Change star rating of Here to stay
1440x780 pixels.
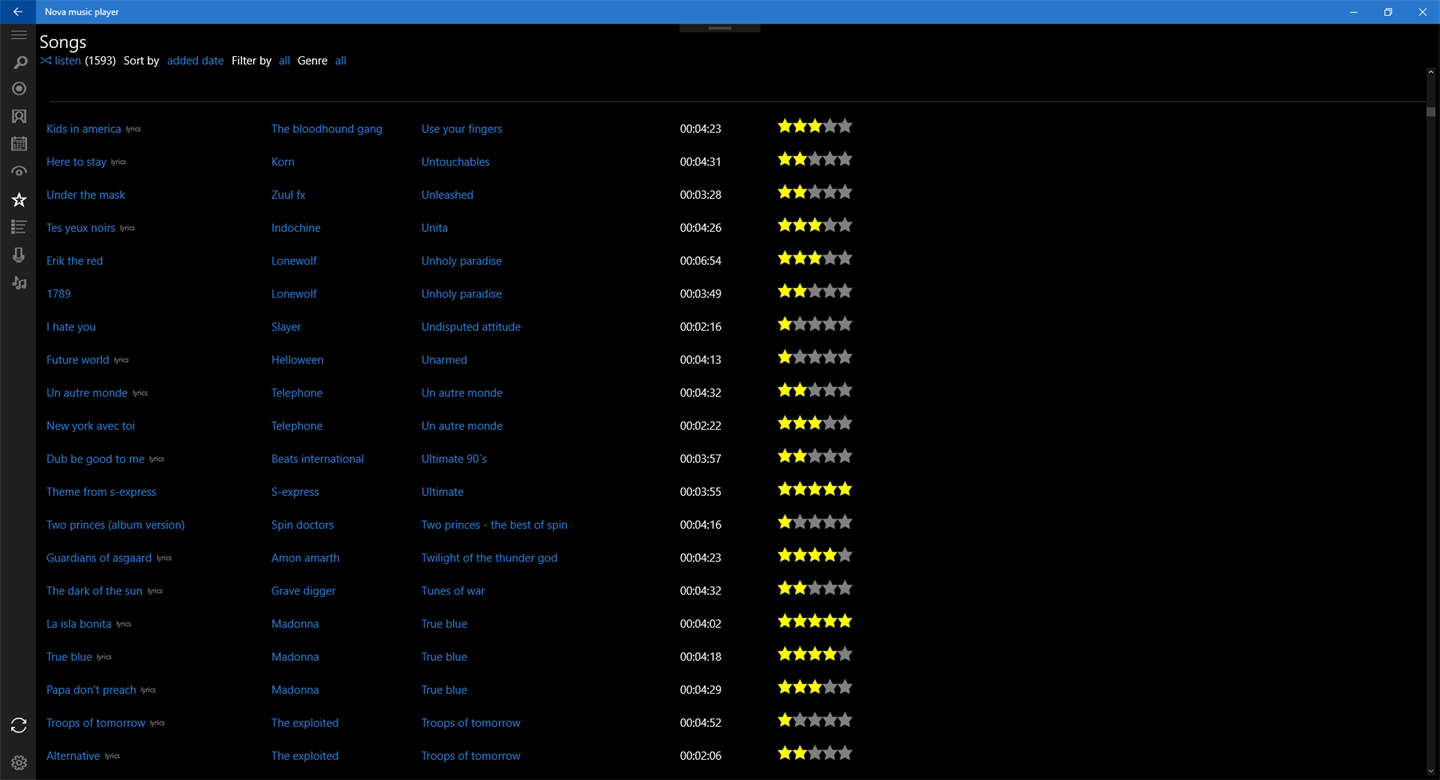[x=815, y=159]
